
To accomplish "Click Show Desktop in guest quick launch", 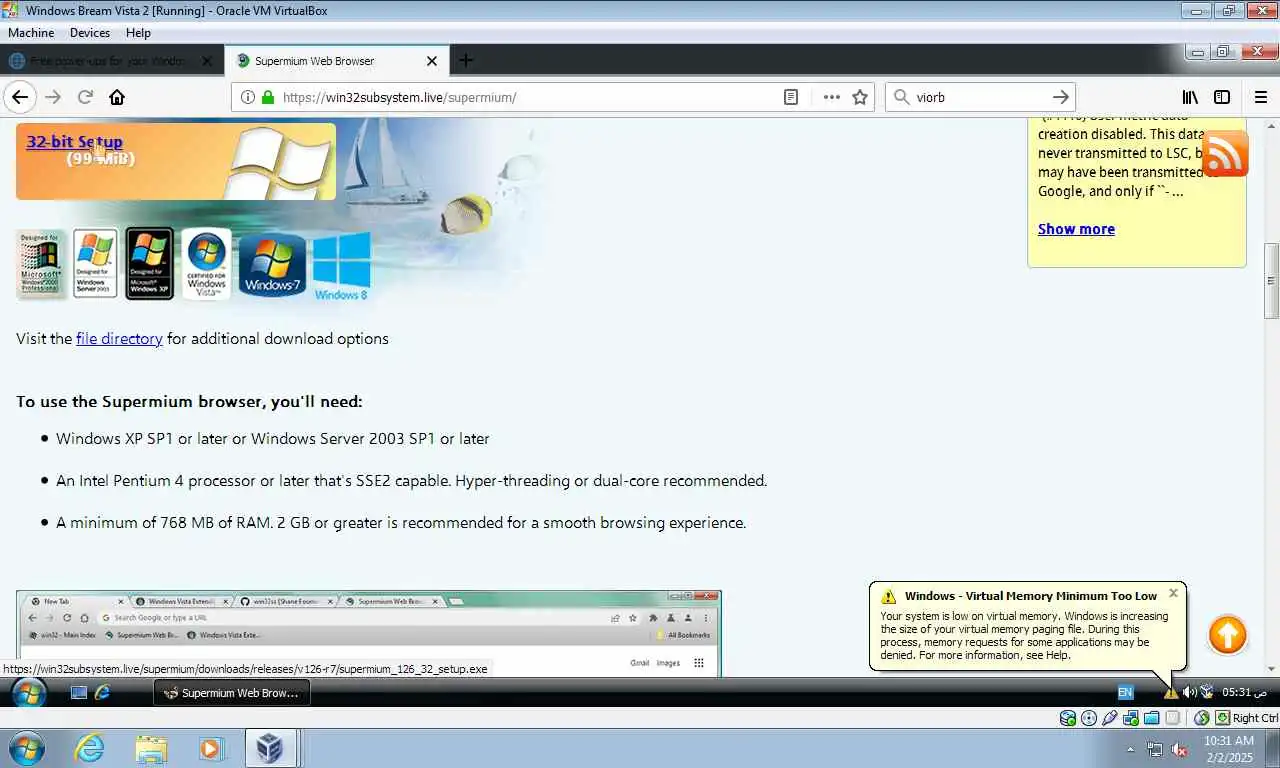I will [79, 692].
